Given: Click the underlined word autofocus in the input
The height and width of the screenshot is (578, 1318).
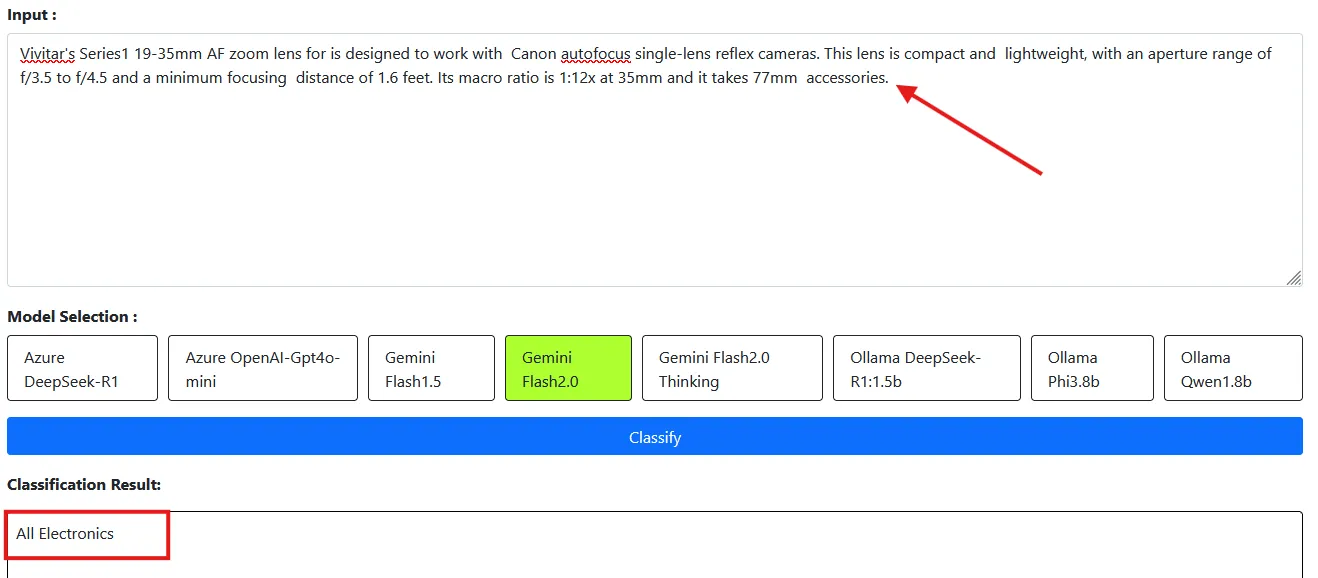Looking at the screenshot, I should pyautogui.click(x=595, y=54).
